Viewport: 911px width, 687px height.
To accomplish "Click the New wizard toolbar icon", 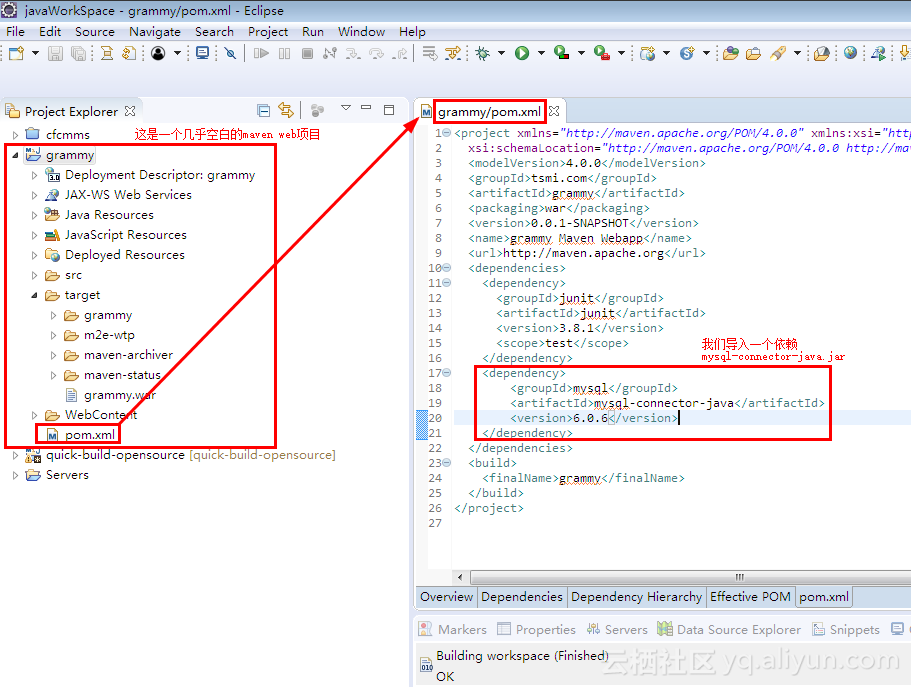I will [x=17, y=53].
